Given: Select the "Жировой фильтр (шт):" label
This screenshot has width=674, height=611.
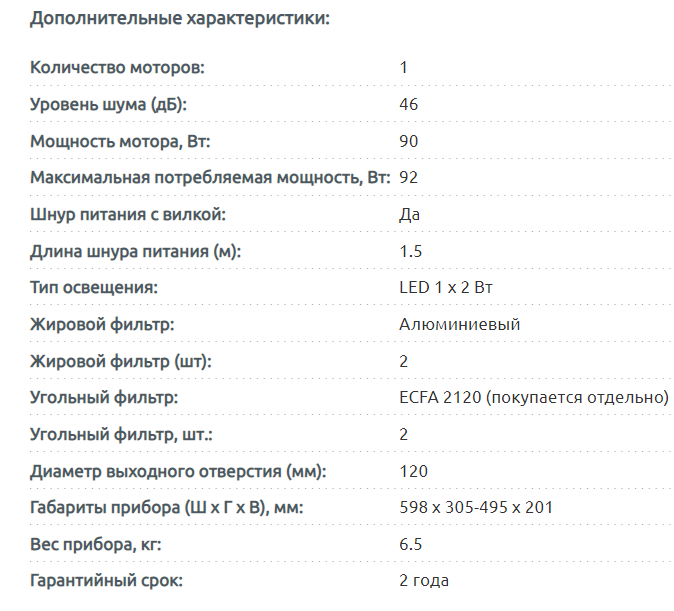Looking at the screenshot, I should (121, 361).
